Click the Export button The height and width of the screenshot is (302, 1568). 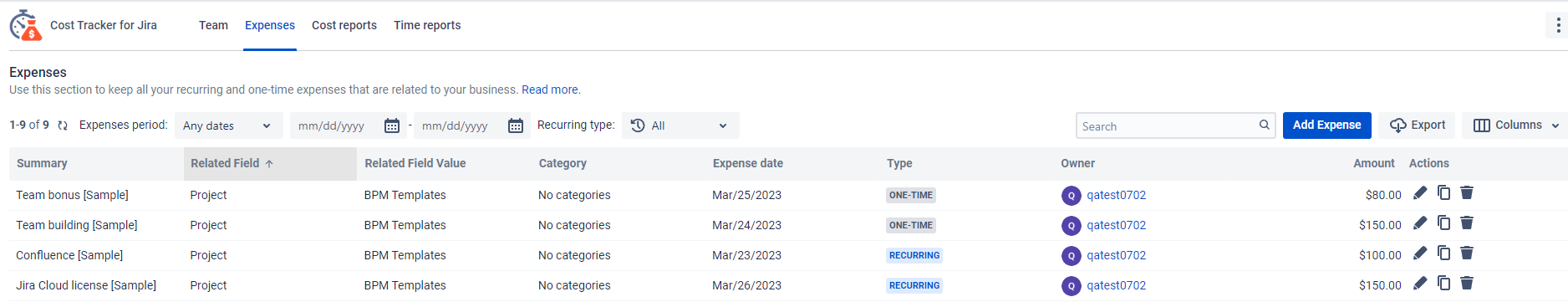click(1417, 125)
